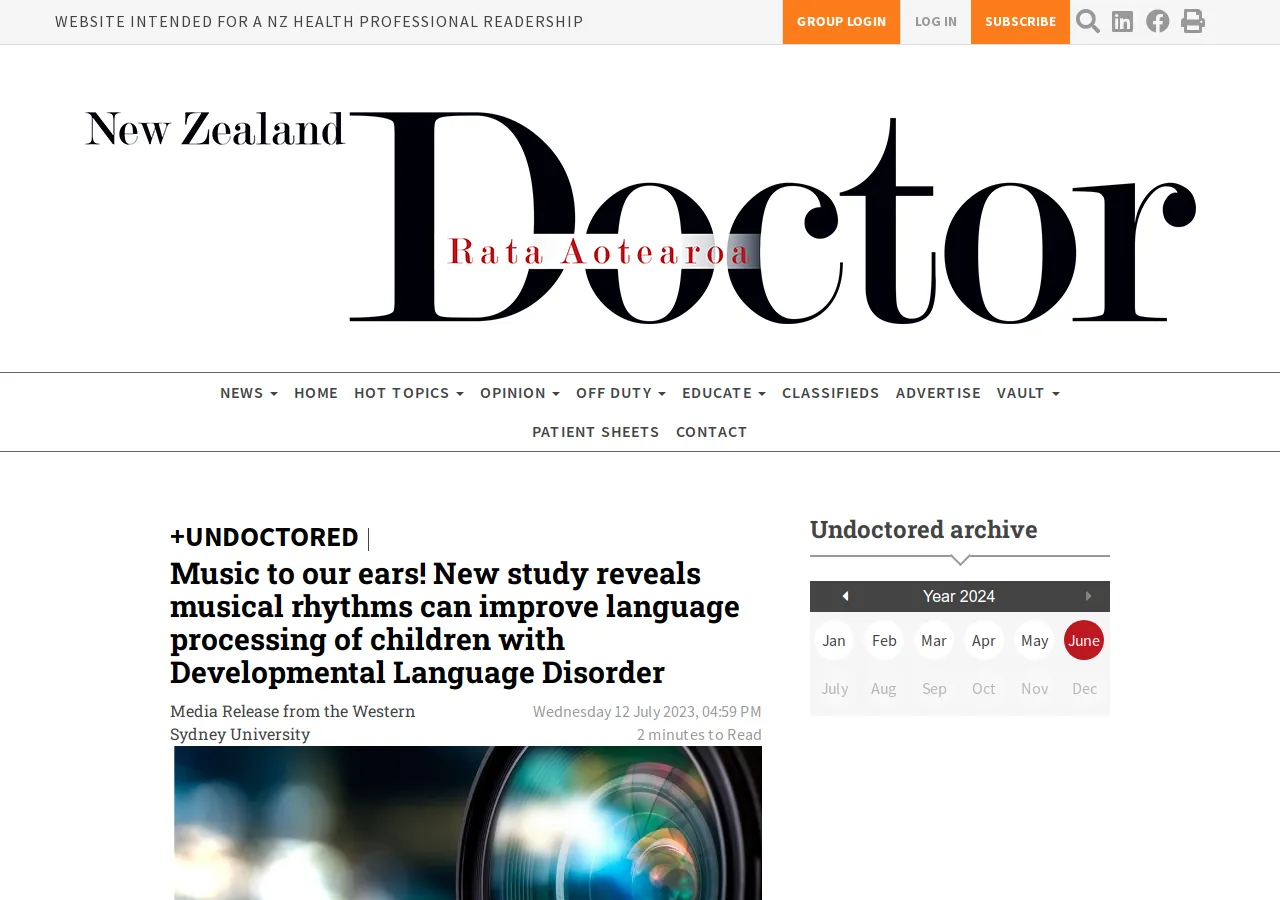1280x900 pixels.
Task: Visit the LinkedIn page icon
Action: click(x=1122, y=21)
